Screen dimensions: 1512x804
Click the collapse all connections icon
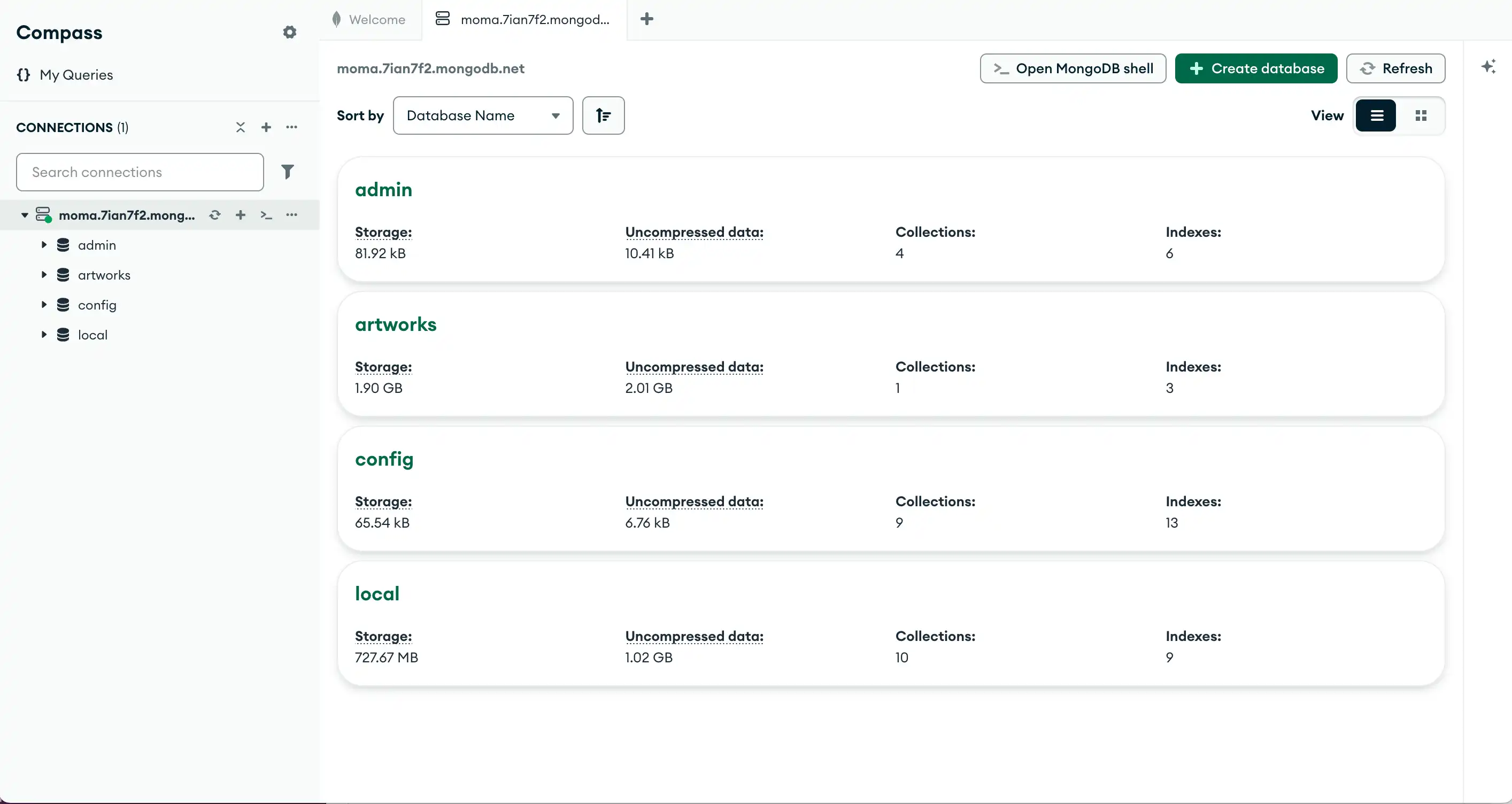240,127
